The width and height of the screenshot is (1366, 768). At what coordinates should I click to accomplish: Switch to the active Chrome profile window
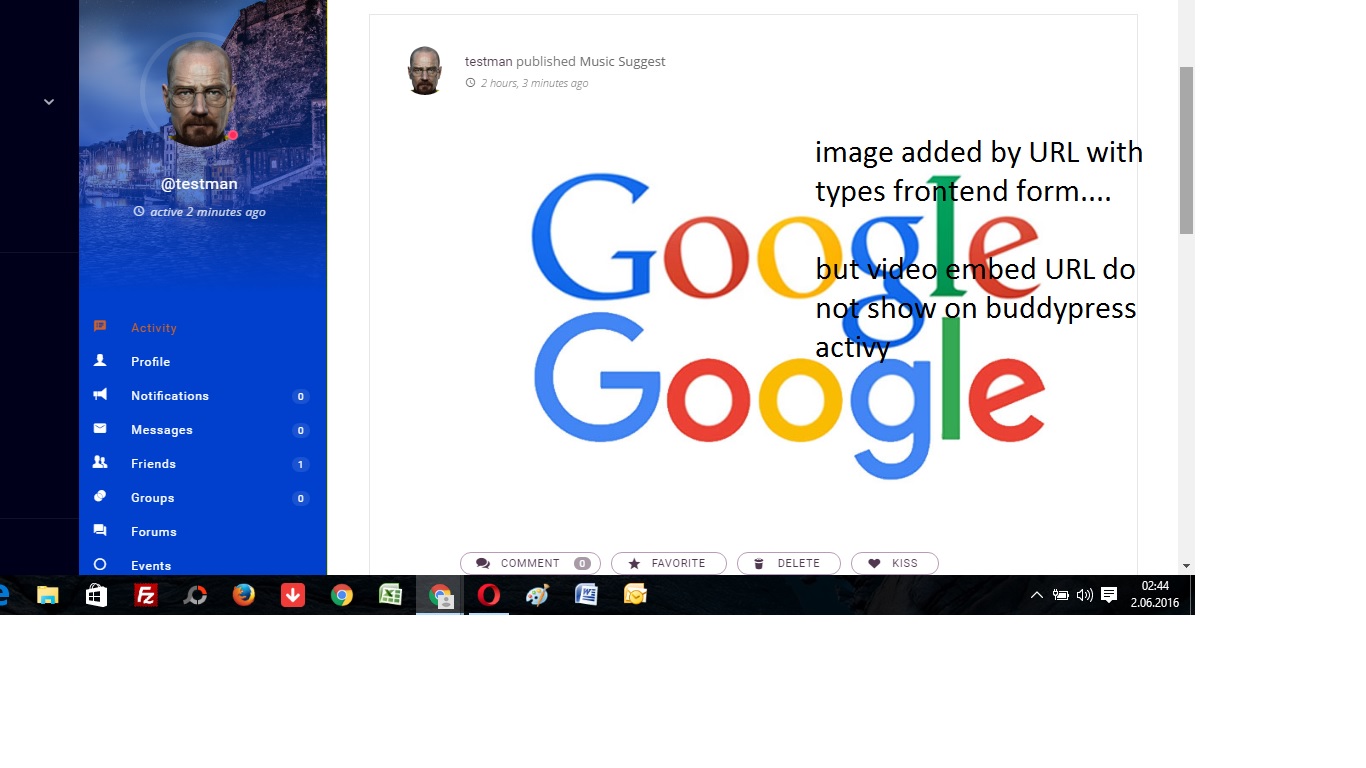point(440,595)
